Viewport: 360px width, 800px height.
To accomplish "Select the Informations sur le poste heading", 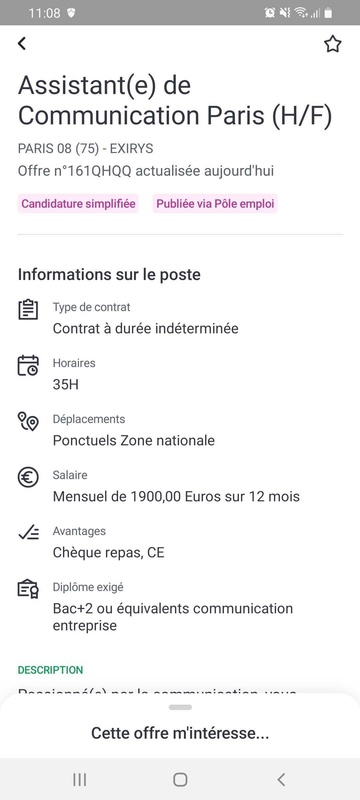I will pyautogui.click(x=109, y=274).
